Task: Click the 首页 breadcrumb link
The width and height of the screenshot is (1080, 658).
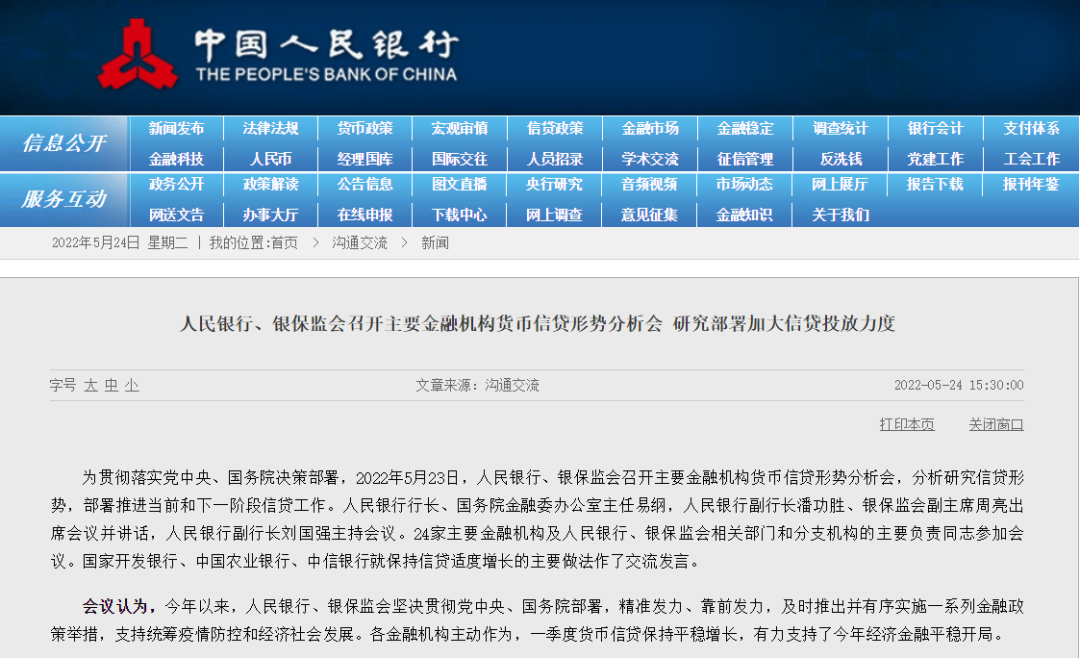Action: click(285, 242)
